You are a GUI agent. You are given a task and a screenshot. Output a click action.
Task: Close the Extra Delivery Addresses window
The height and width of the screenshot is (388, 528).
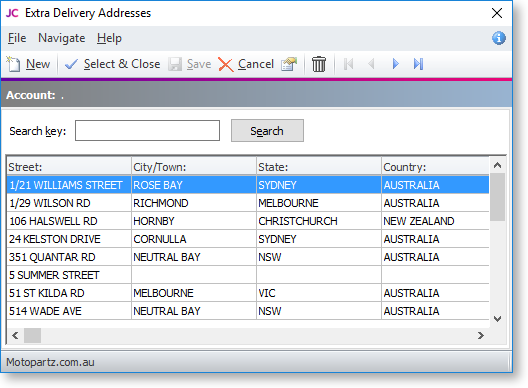(497, 13)
